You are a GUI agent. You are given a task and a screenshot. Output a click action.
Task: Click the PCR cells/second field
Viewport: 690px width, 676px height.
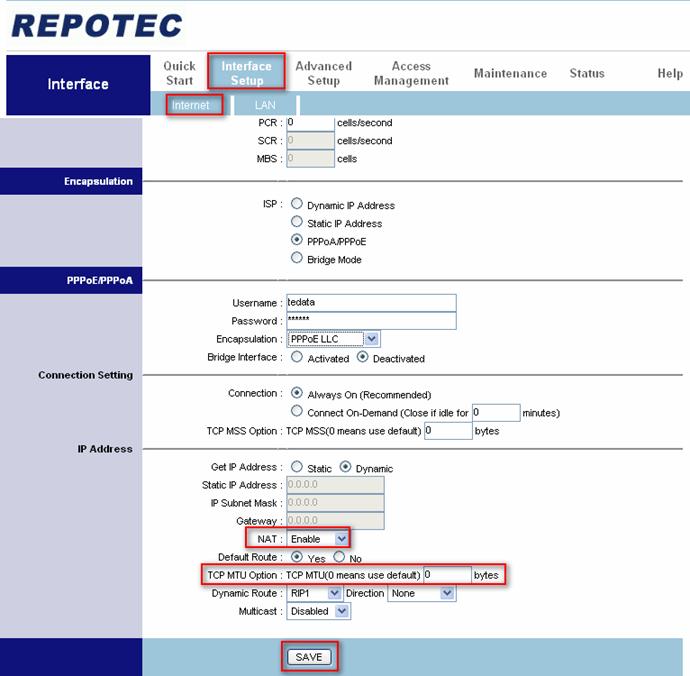click(310, 123)
